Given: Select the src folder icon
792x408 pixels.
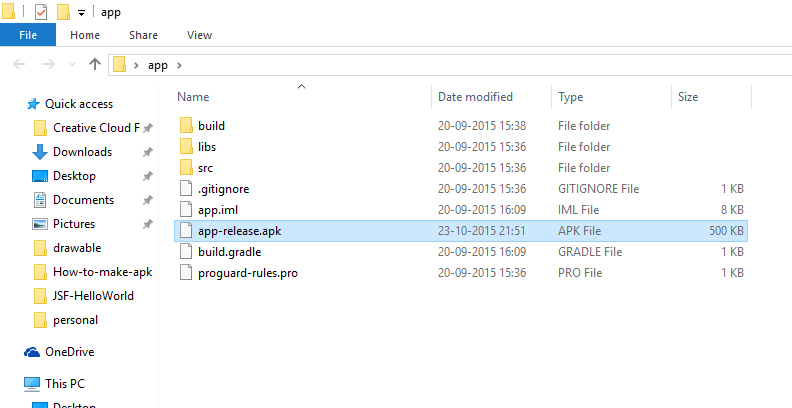Looking at the screenshot, I should click(x=186, y=167).
